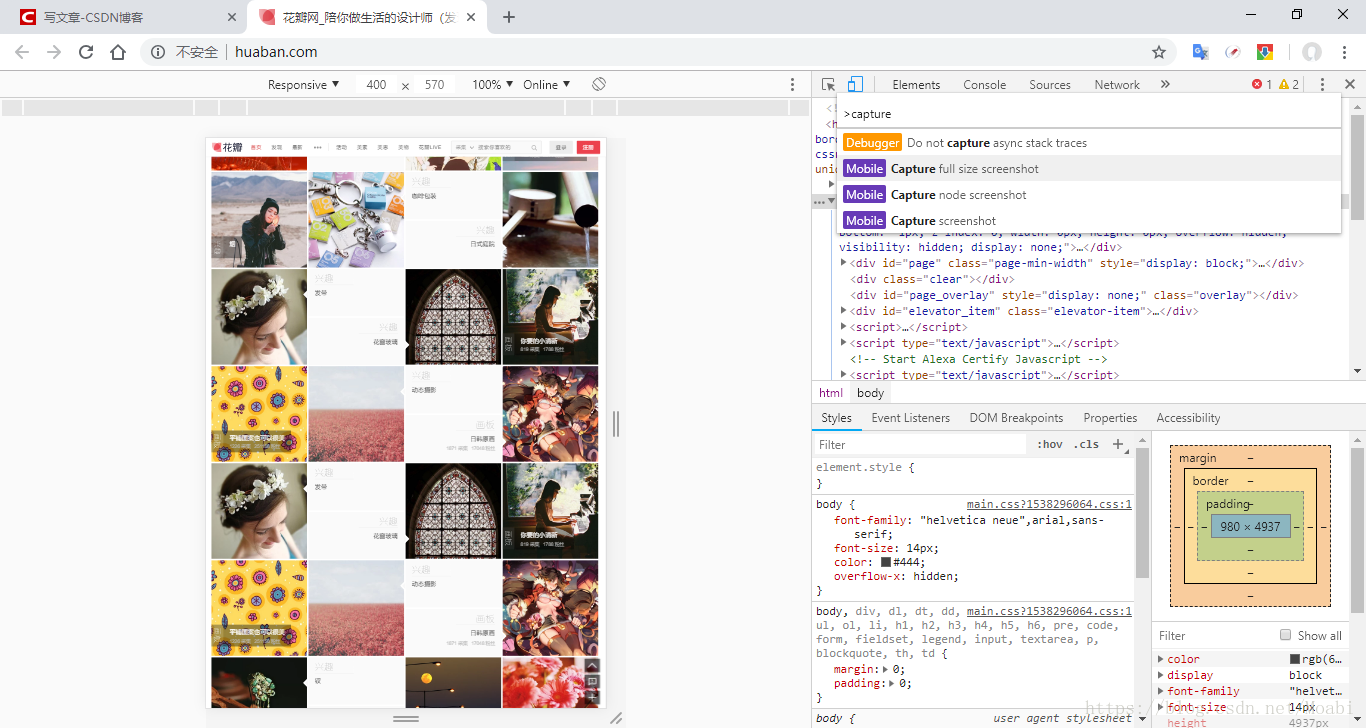Screen dimensions: 1366x728
Task: Bookmark this page with the star icon
Action: pos(1159,52)
